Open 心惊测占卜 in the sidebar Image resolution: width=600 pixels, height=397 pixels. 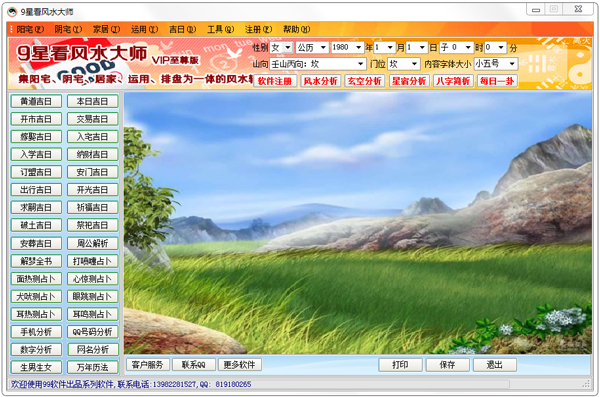coord(93,279)
